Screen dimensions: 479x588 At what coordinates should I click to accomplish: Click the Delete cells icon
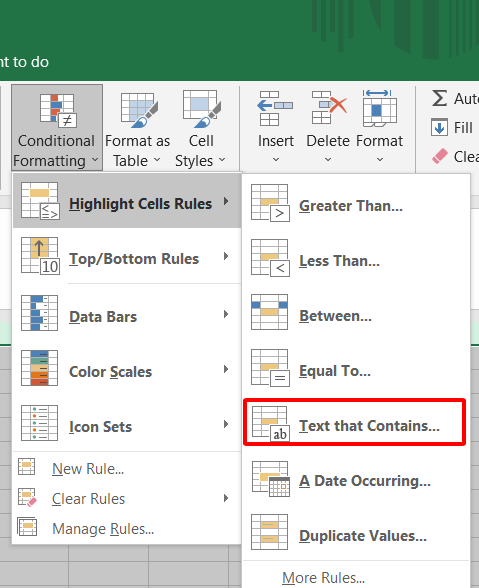coord(329,107)
